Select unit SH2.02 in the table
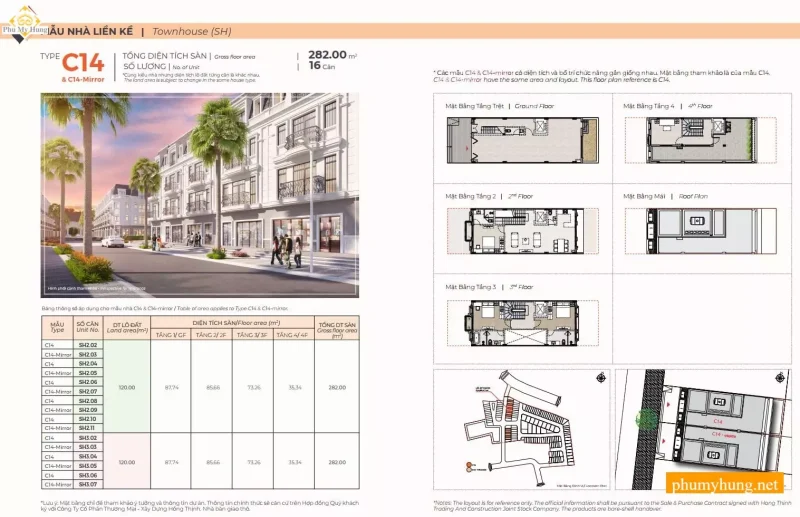Image resolution: width=800 pixels, height=517 pixels. click(x=87, y=346)
